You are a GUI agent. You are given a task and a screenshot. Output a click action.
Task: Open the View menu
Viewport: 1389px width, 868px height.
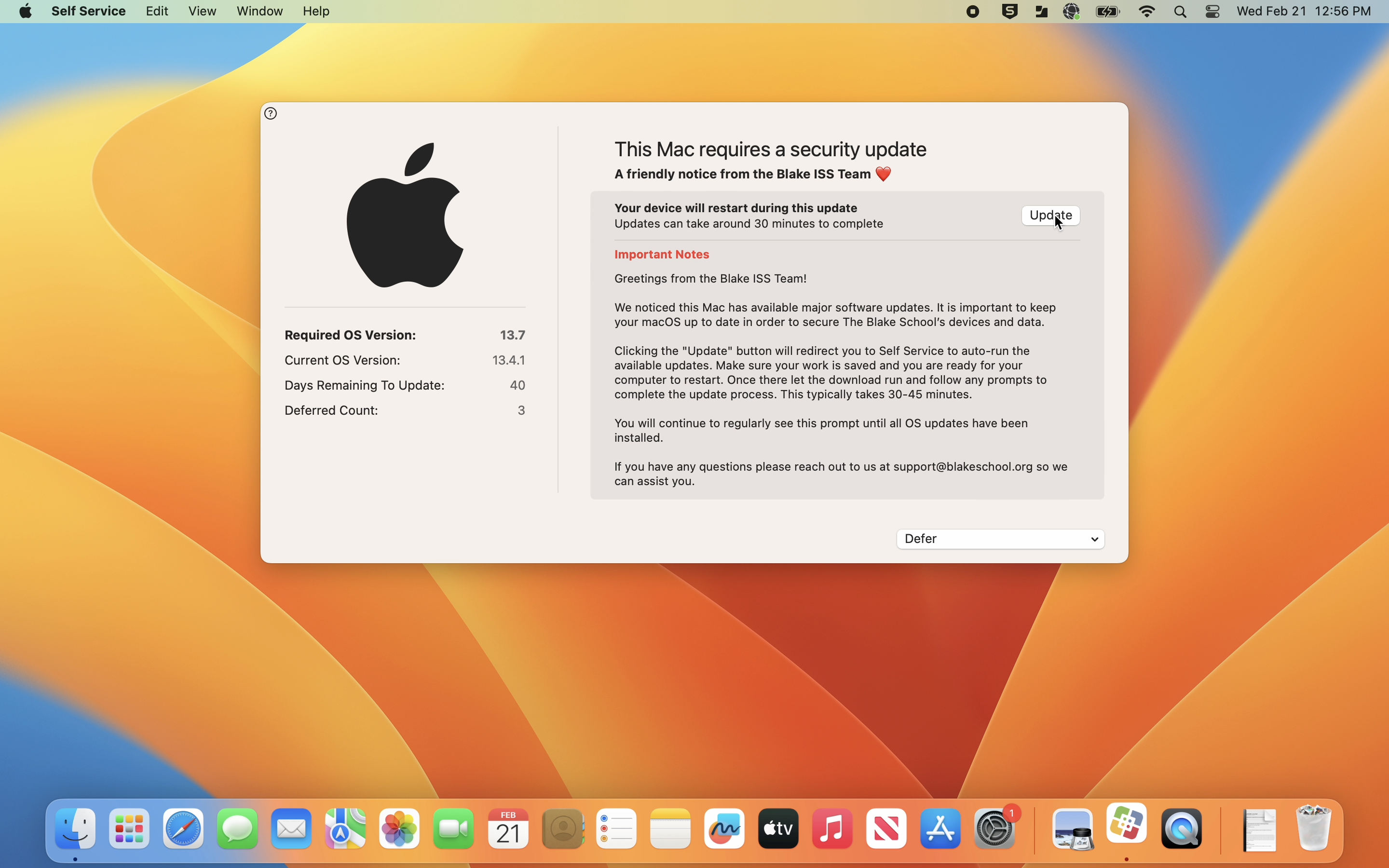click(202, 12)
